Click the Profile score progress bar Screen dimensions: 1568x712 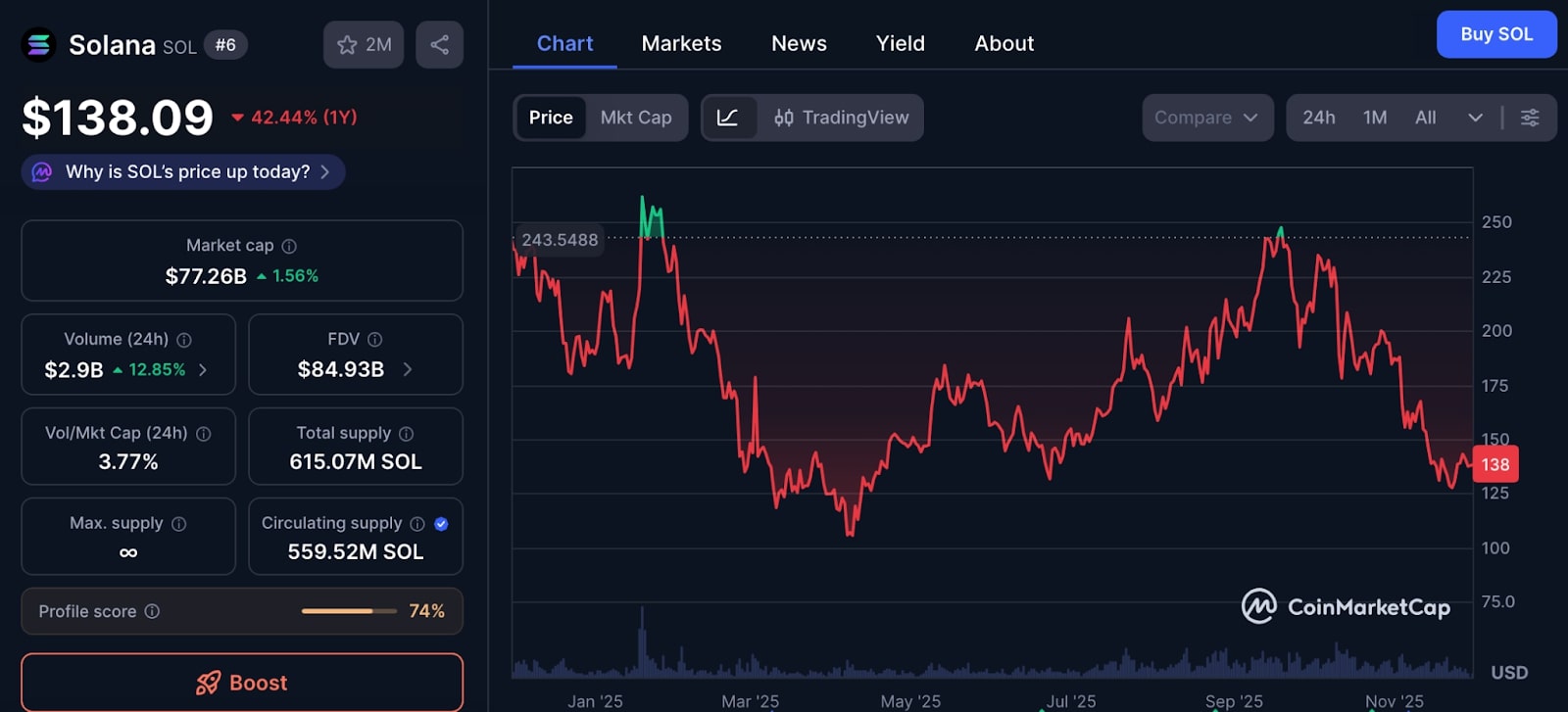point(349,611)
